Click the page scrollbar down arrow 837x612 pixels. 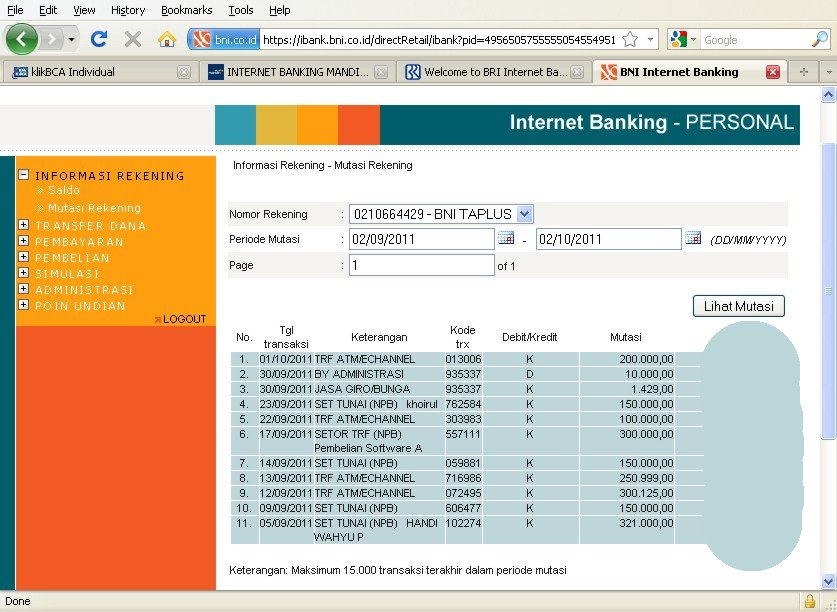coord(828,581)
